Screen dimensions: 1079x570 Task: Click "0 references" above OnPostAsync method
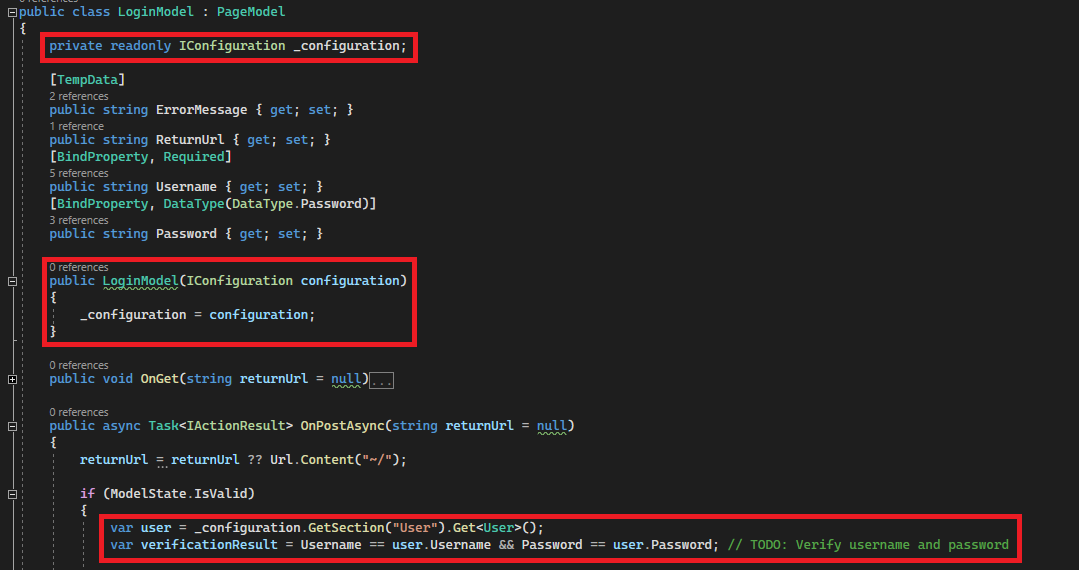click(78, 412)
